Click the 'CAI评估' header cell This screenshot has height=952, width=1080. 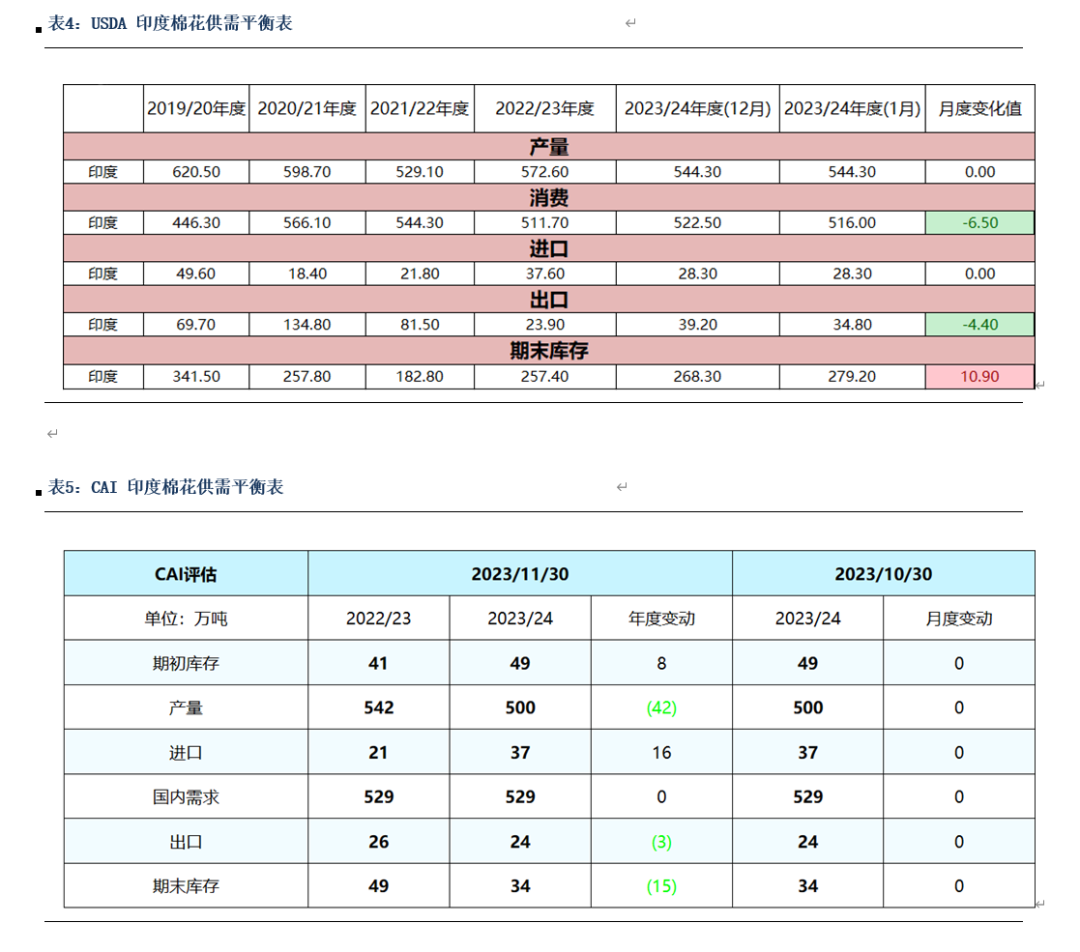(186, 574)
